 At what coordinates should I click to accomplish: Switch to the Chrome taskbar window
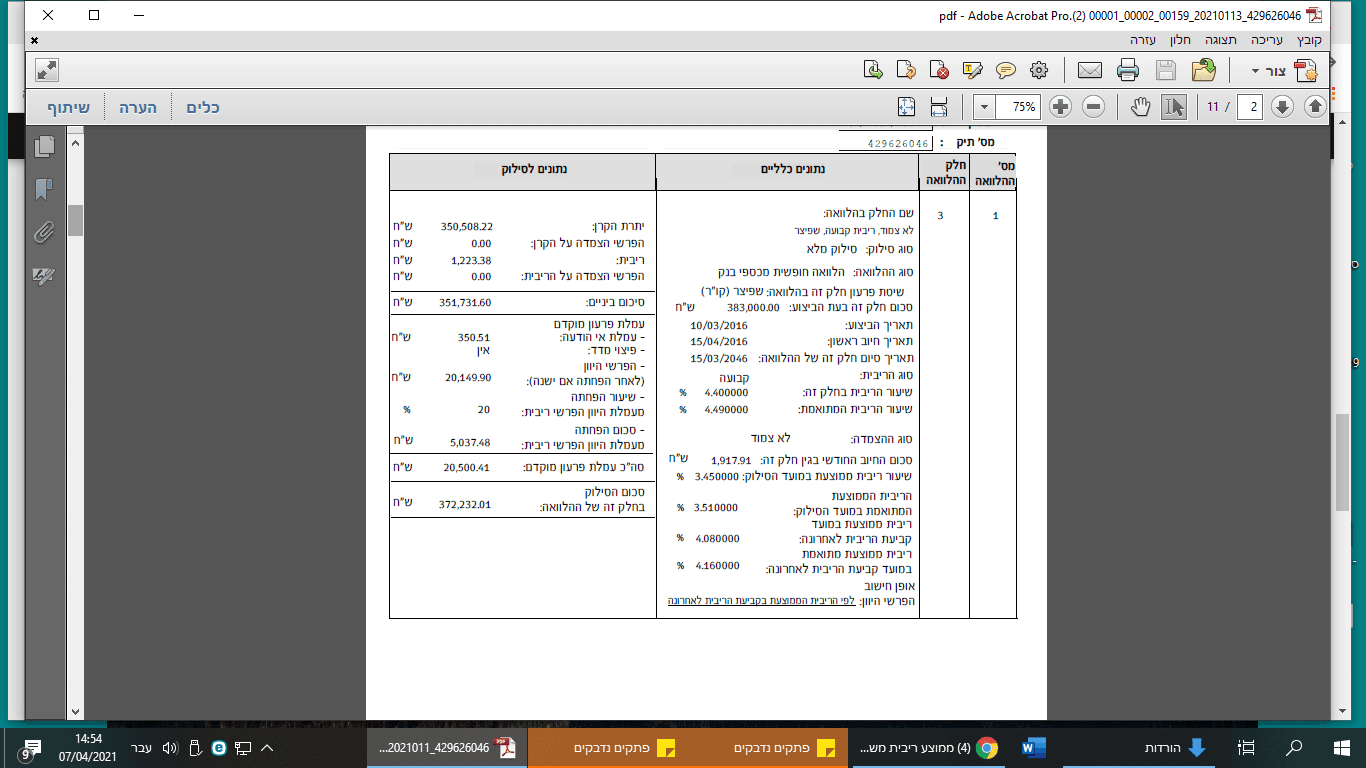tap(929, 747)
